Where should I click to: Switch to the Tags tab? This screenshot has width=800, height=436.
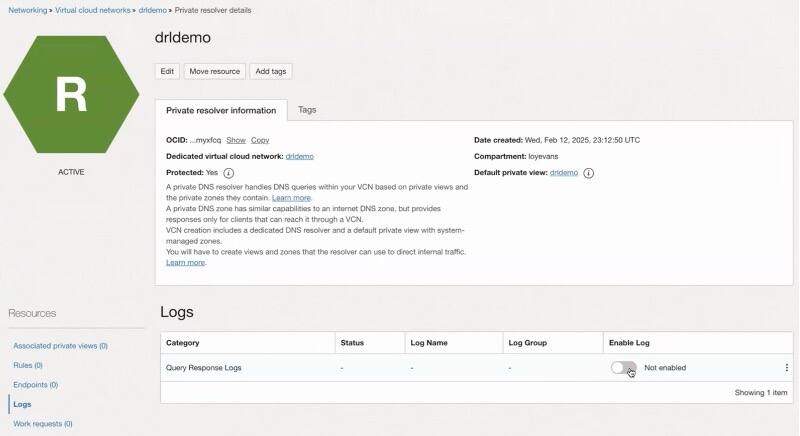click(x=307, y=110)
